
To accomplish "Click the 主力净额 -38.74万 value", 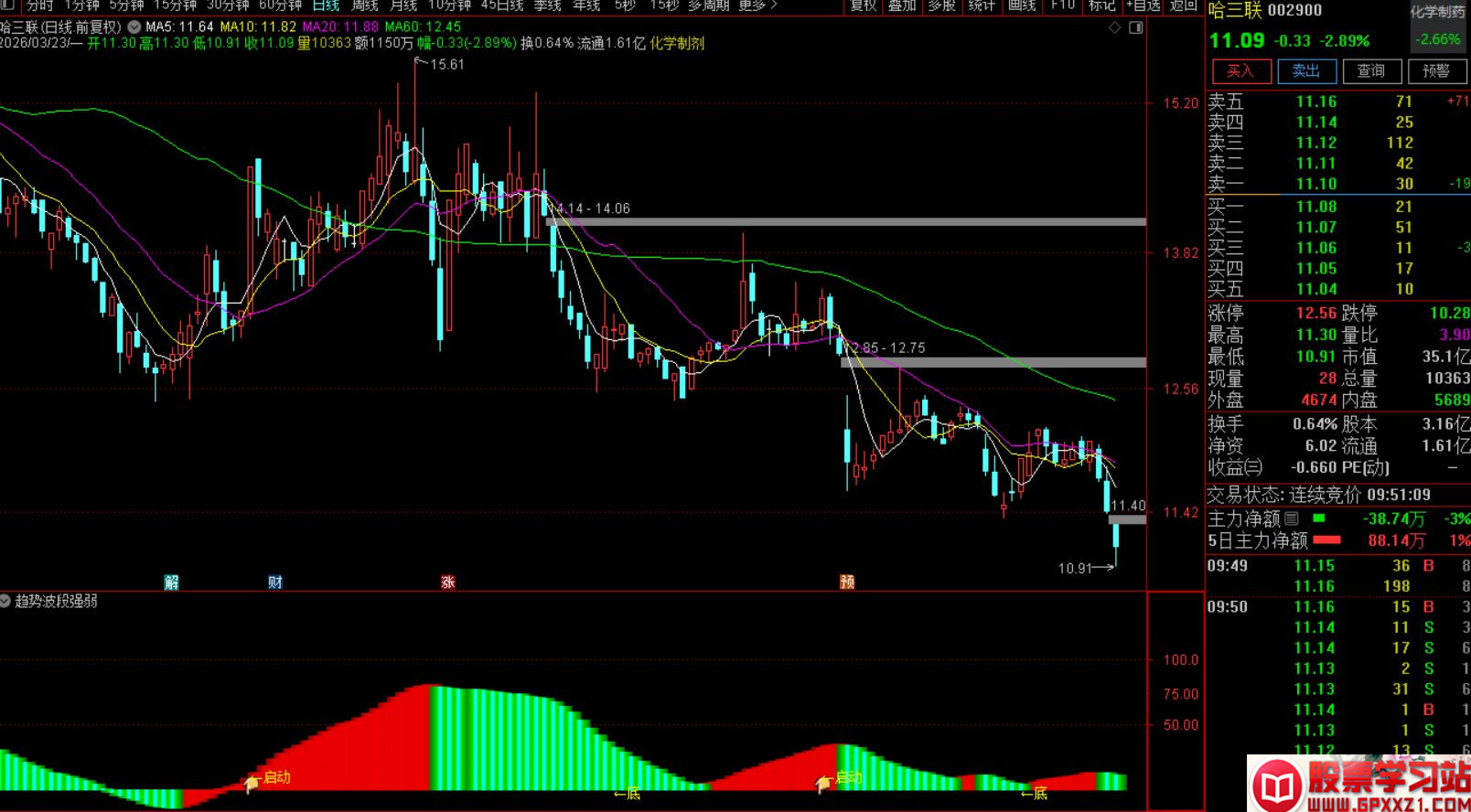I will (x=1394, y=518).
